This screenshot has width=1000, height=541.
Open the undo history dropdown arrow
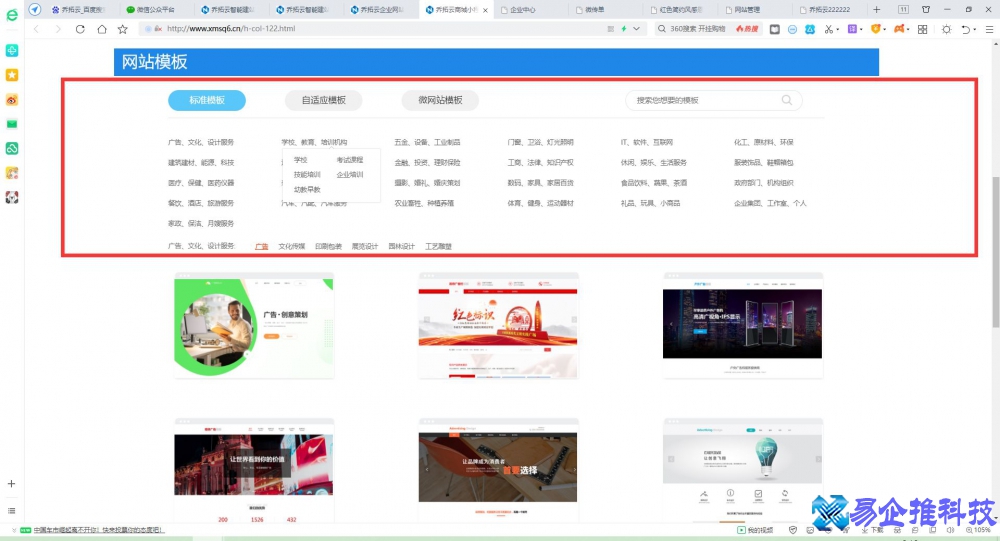[x=974, y=30]
